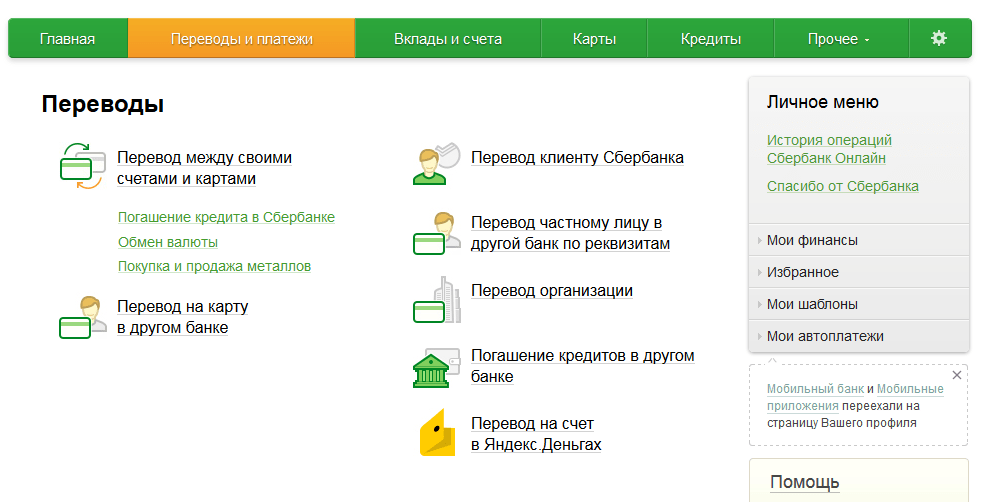Screen dimensions: 986x502
Task: Open the Кредиты tab
Action: [711, 38]
